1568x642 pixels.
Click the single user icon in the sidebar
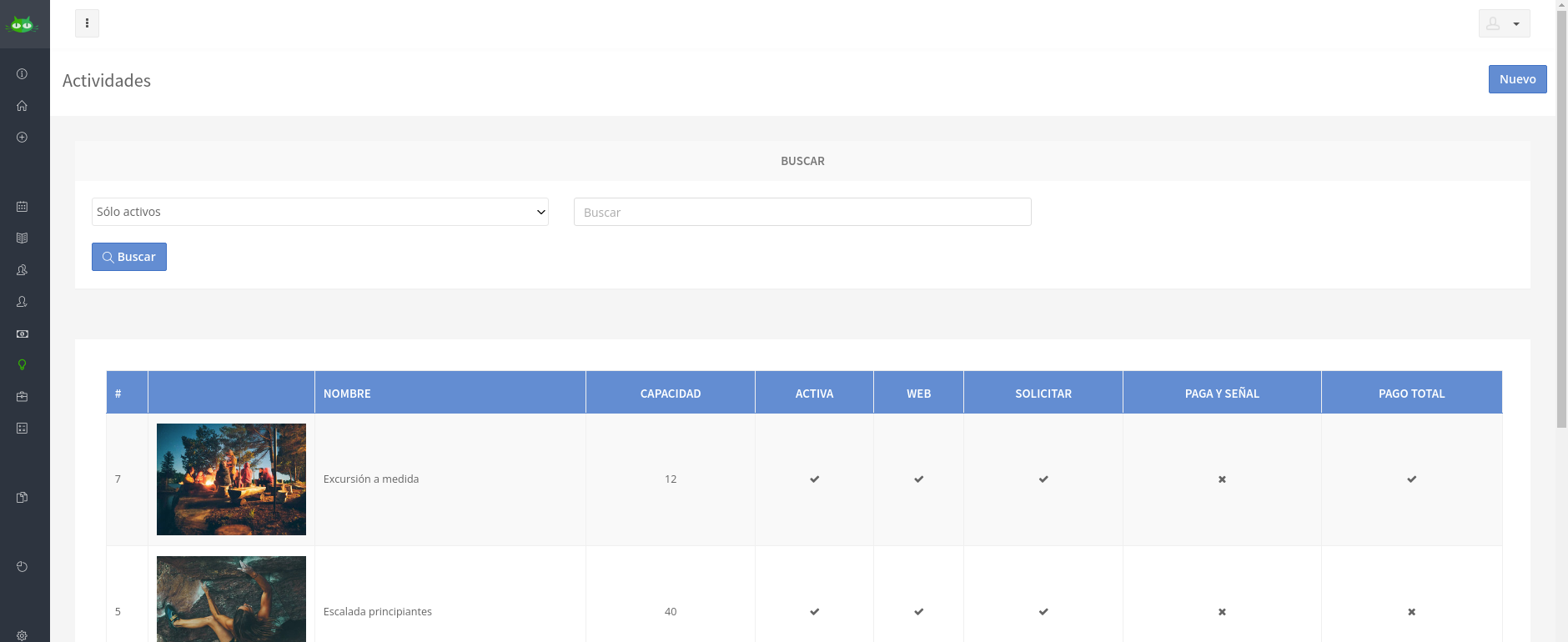22,302
